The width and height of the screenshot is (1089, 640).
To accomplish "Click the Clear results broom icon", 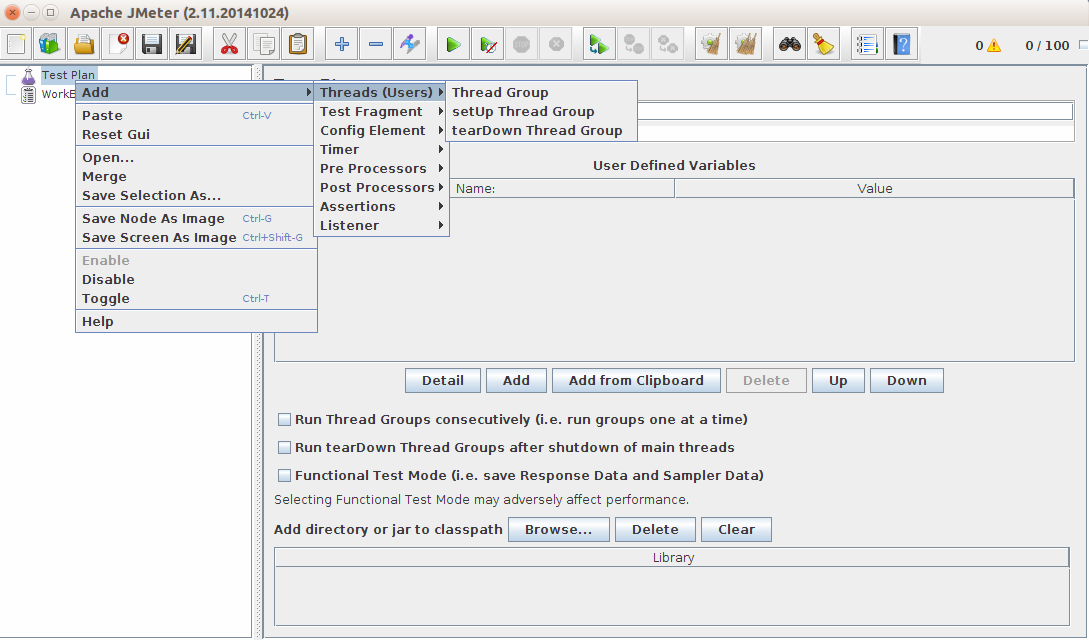I will 710,44.
